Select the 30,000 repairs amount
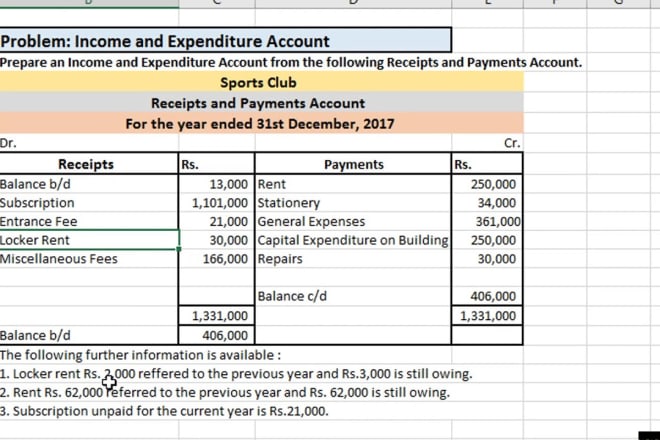 click(487, 259)
